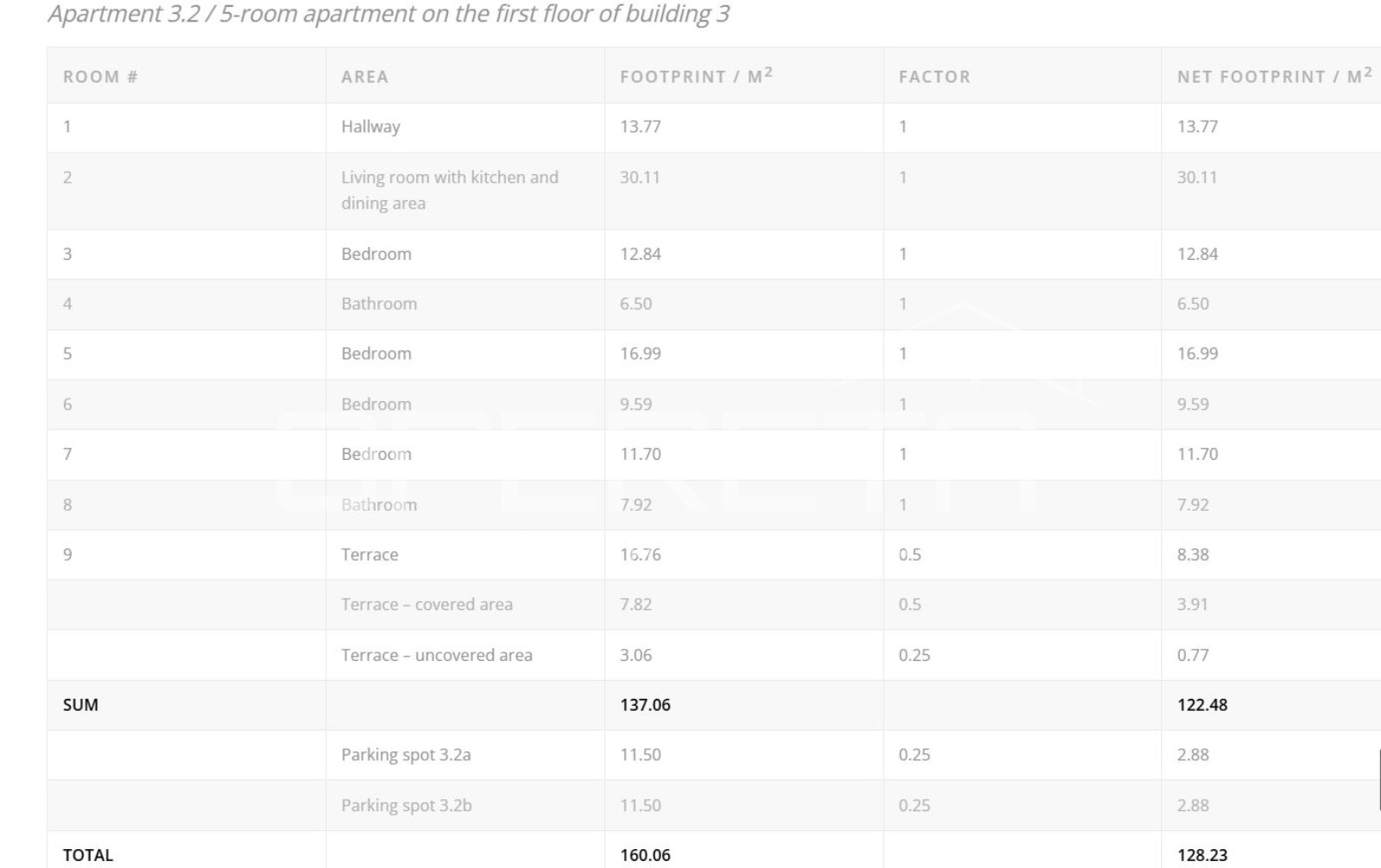Viewport: 1381px width, 868px height.
Task: Click the 'TOTAL' row label
Action: 87,855
